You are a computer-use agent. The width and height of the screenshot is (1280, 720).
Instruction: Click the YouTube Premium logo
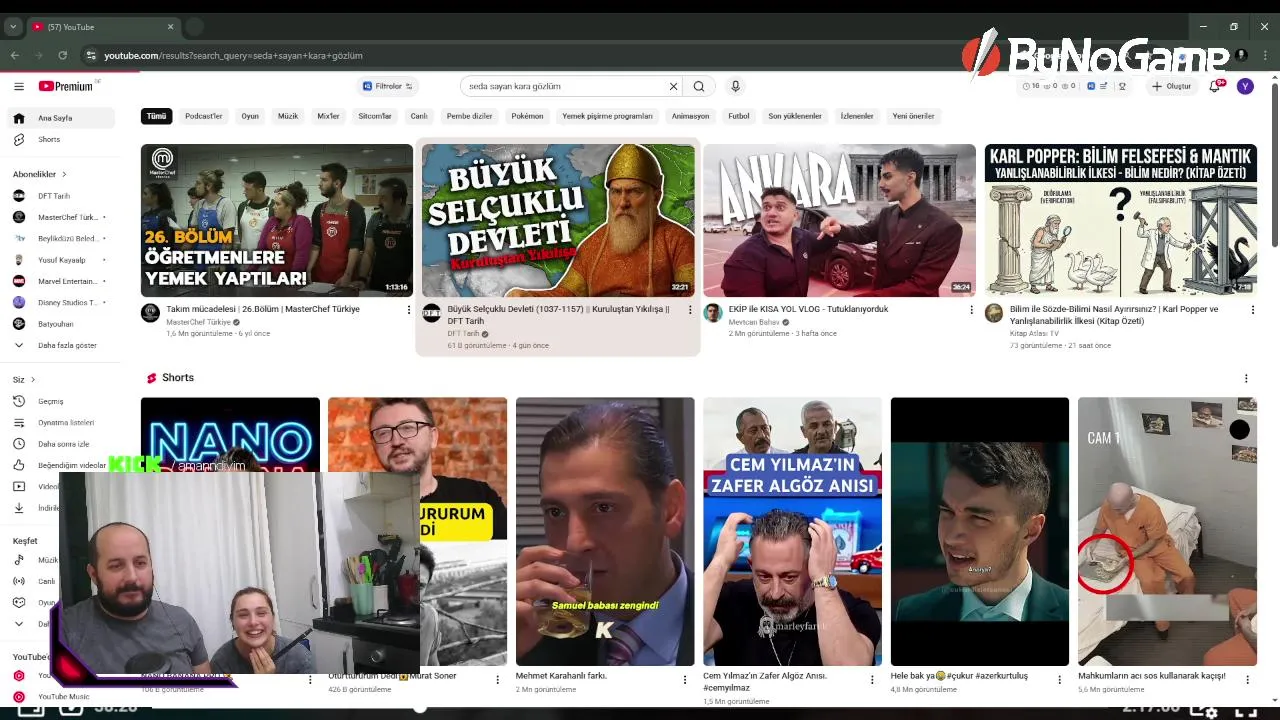click(x=67, y=86)
